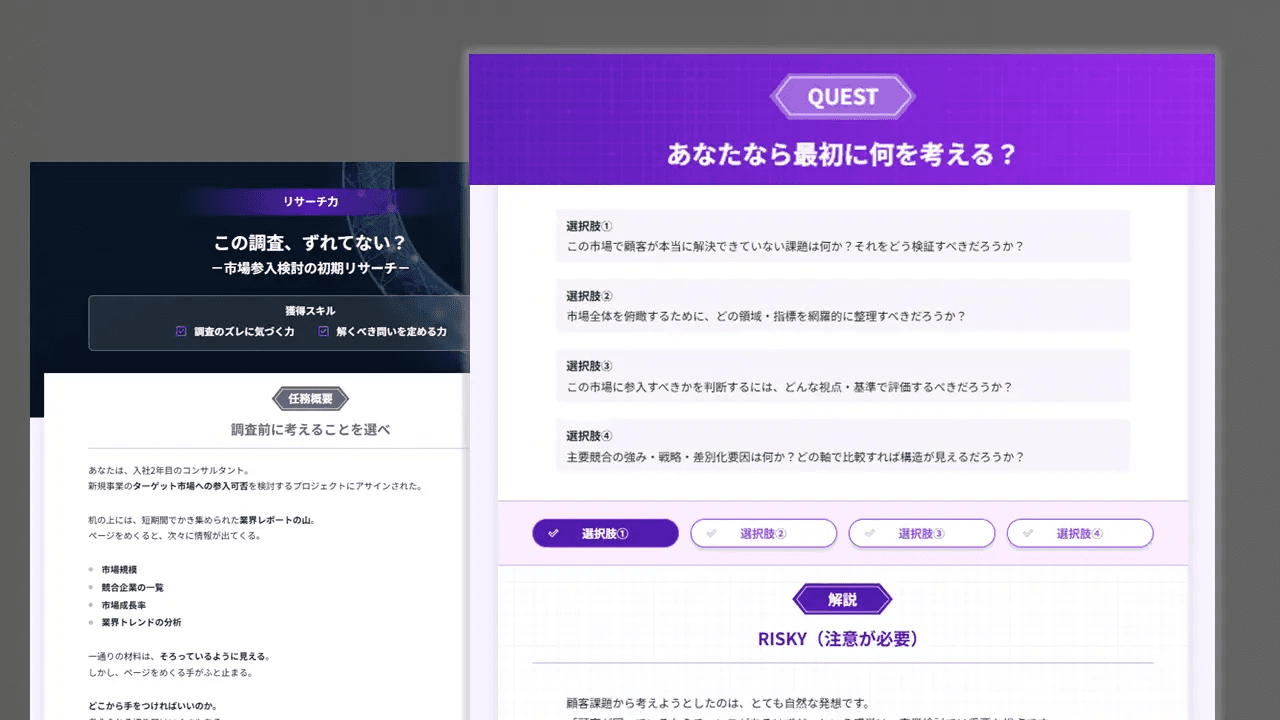Click checkbox icon beside 解くべき問いを定める力
Image resolution: width=1280 pixels, height=720 pixels.
323,331
